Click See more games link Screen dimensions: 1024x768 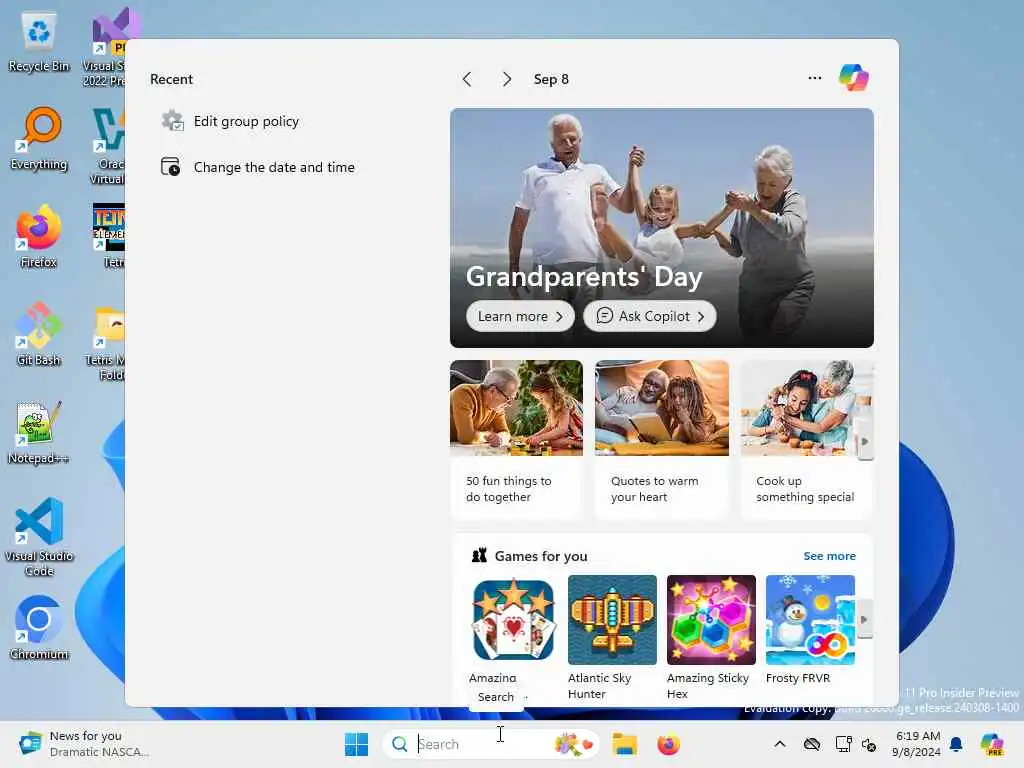click(829, 556)
